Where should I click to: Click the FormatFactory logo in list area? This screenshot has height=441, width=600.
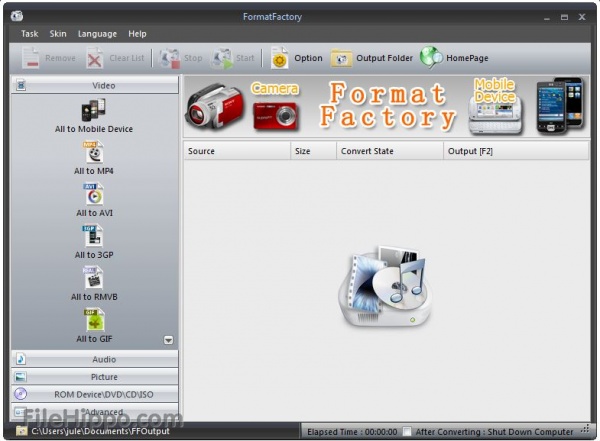pyautogui.click(x=387, y=286)
